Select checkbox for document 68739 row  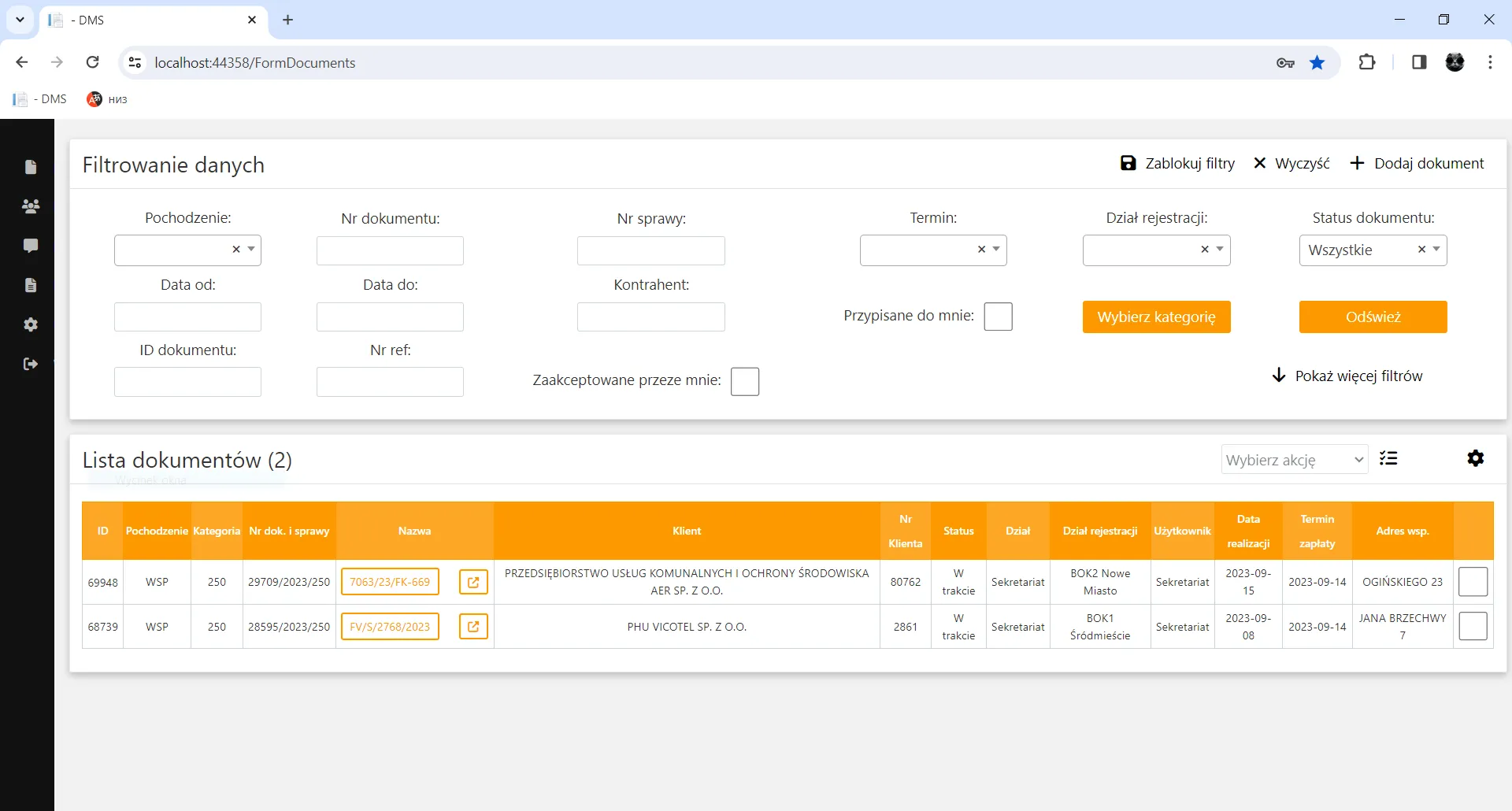[1473, 627]
